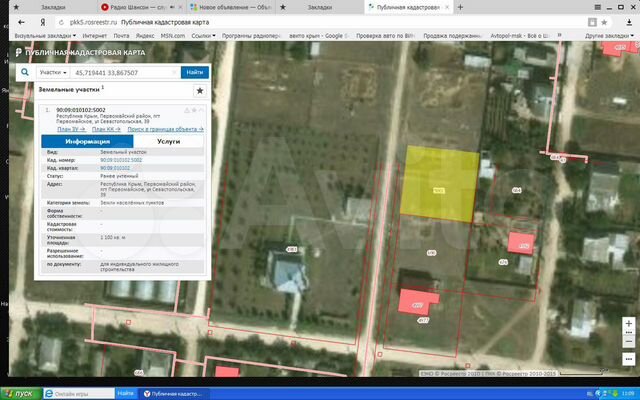Open a new browser tab with plus

pos(460,7)
